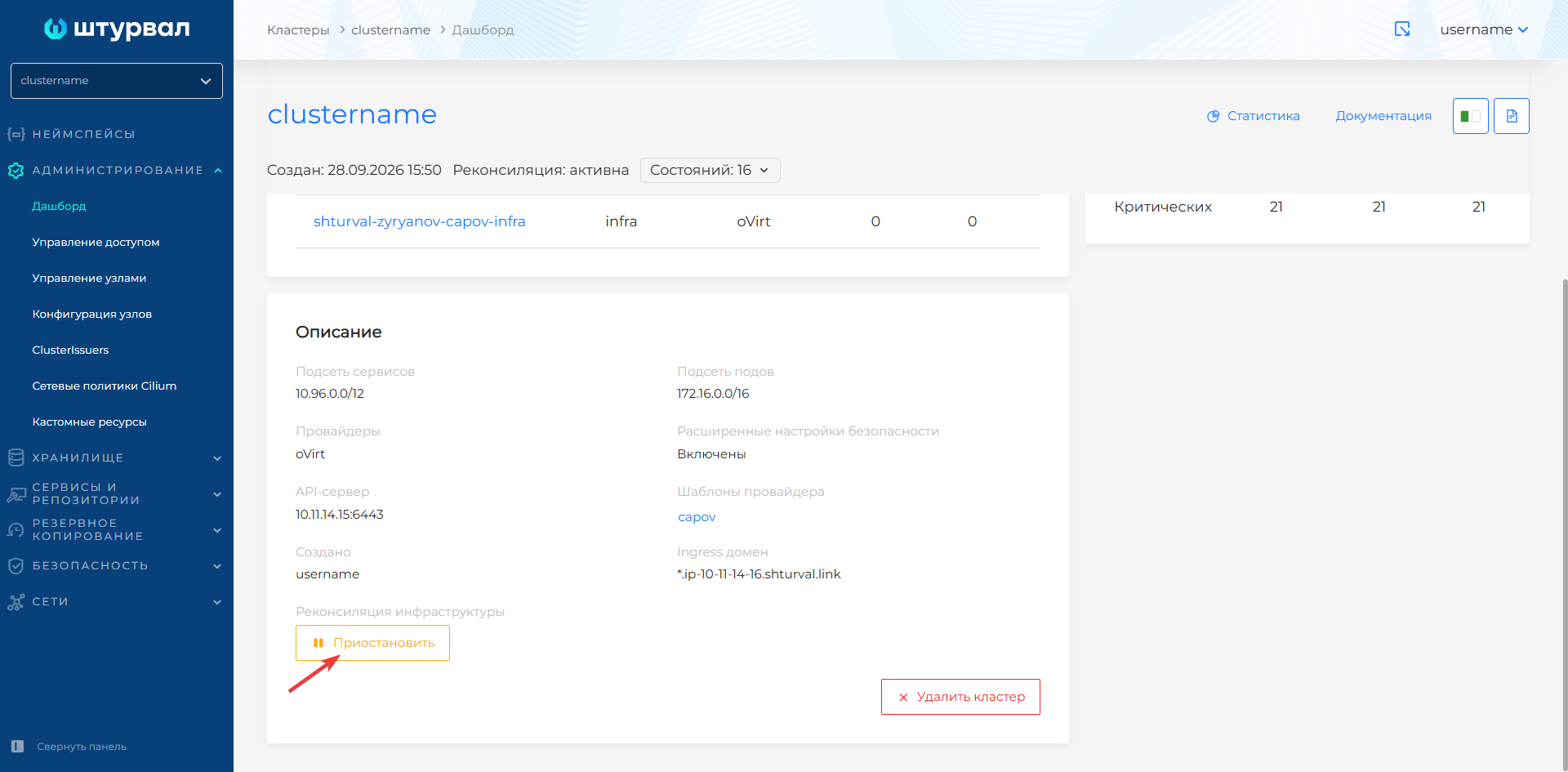Open Сетевые политики Cilium item
Image resolution: width=1568 pixels, height=772 pixels.
tap(105, 386)
